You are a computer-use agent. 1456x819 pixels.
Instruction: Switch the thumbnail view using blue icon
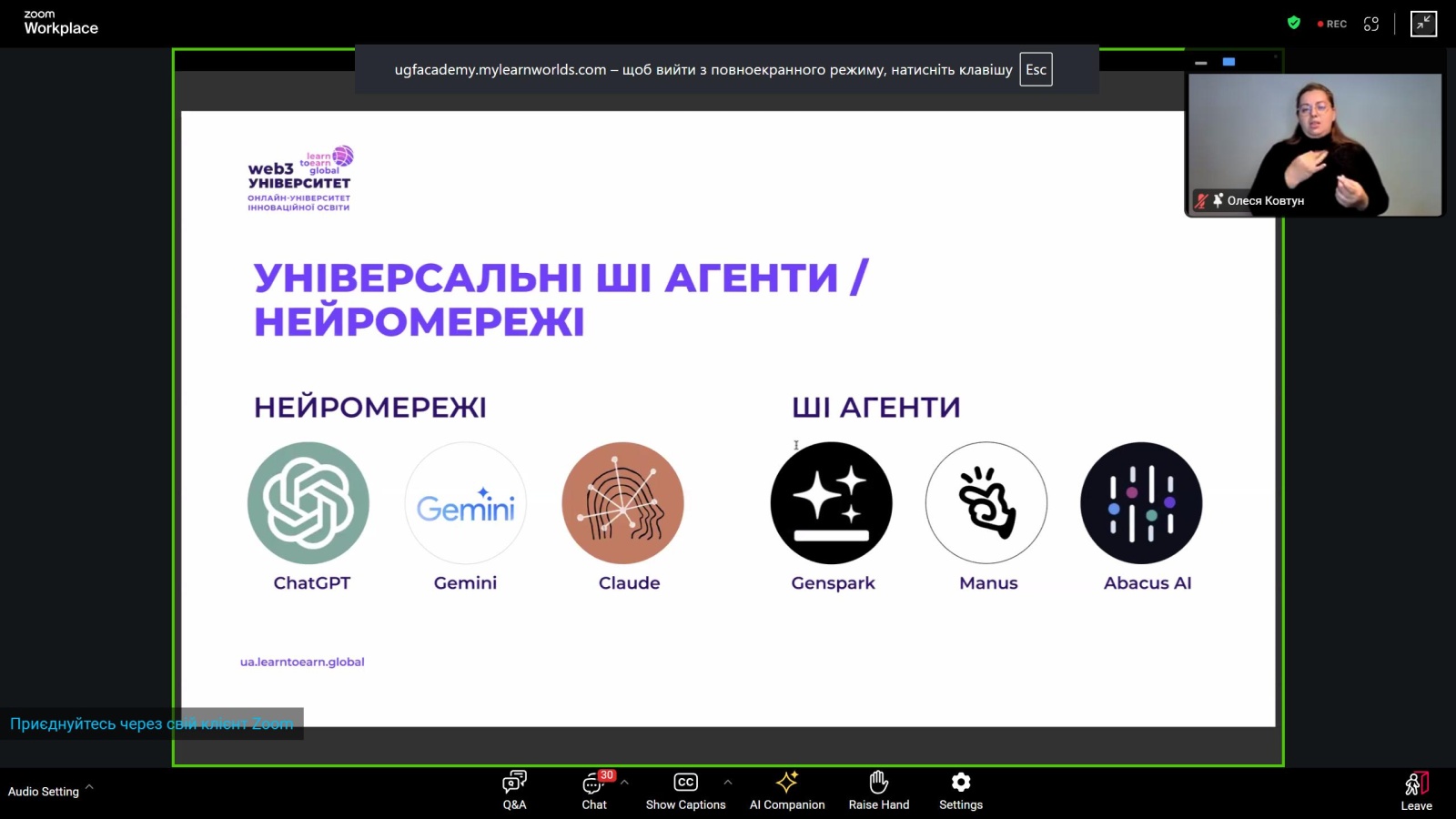(1228, 62)
